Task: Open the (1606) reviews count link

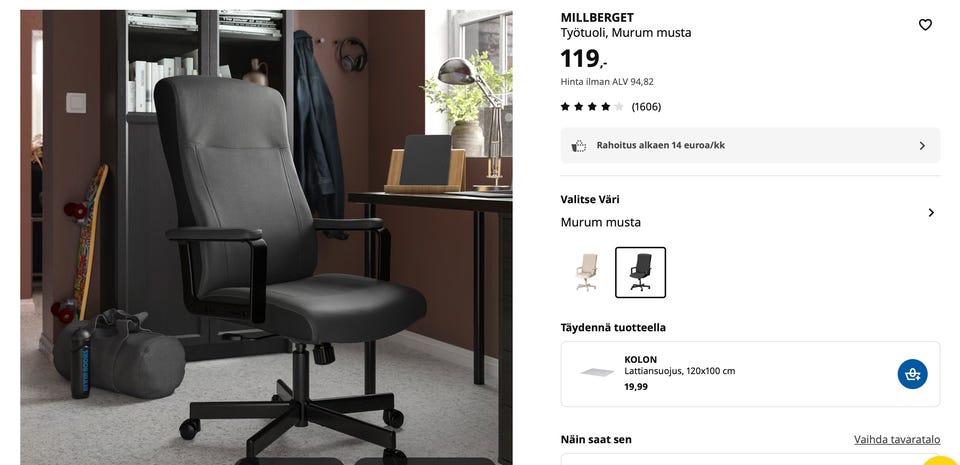Action: (x=646, y=107)
